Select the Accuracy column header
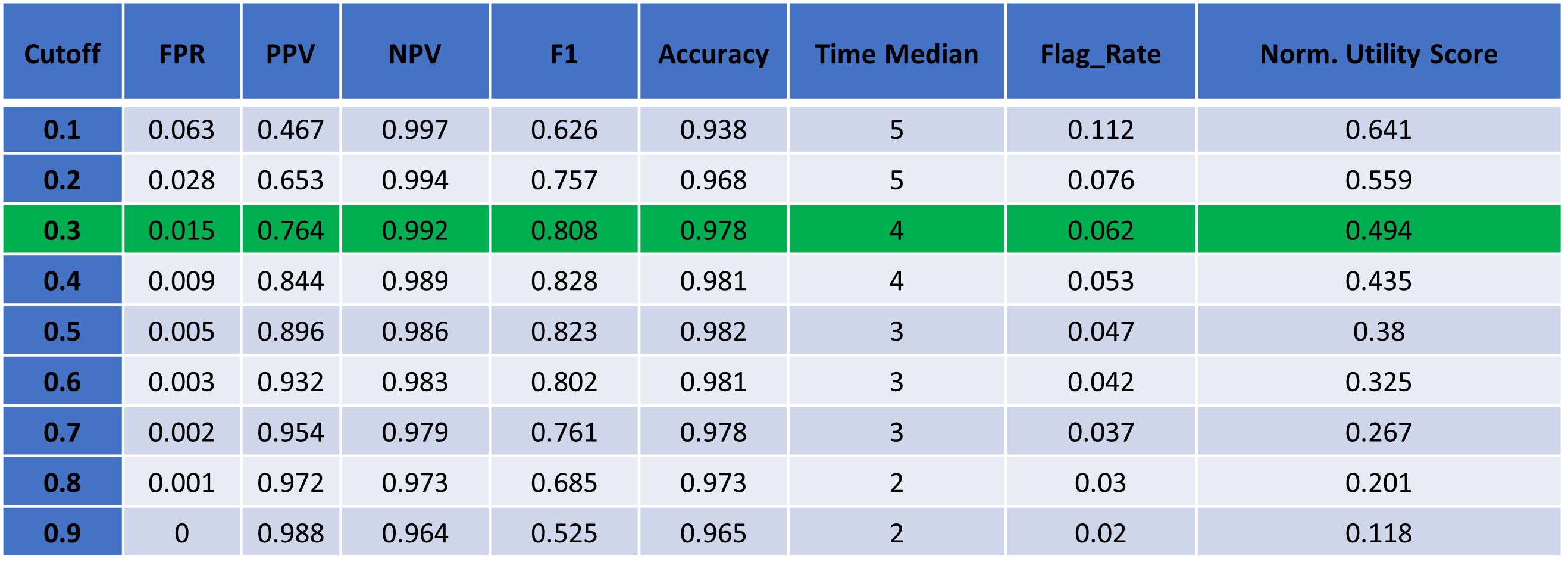 (713, 54)
